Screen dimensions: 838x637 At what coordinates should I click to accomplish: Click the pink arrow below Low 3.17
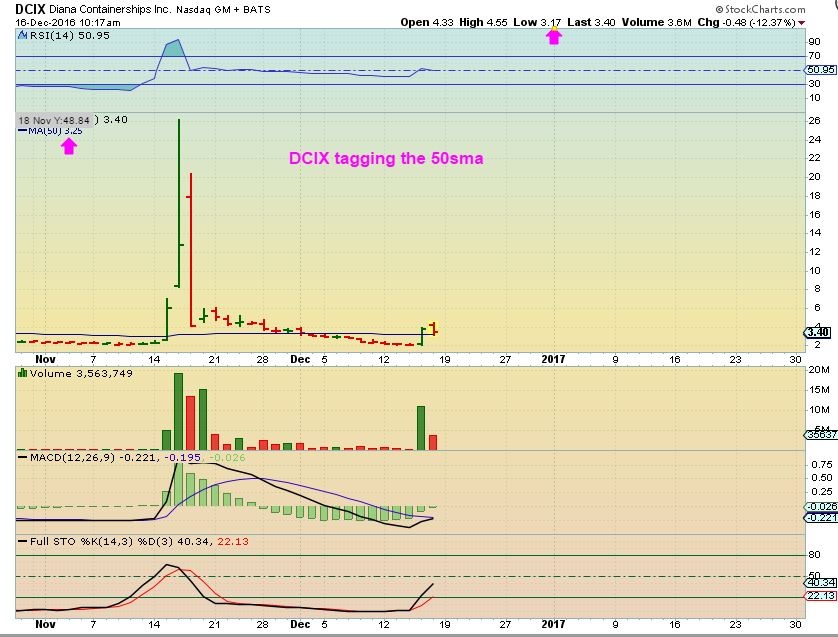click(x=553, y=37)
